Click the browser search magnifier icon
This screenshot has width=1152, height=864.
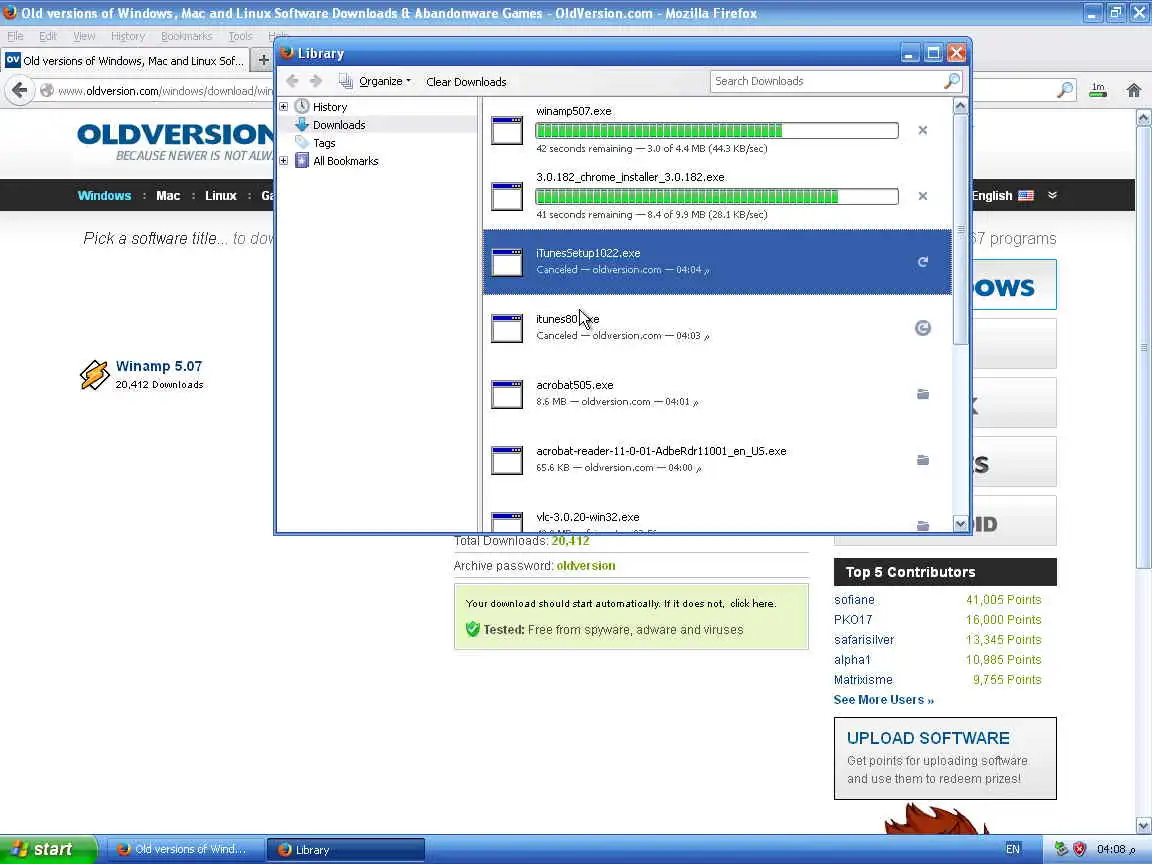1065,90
